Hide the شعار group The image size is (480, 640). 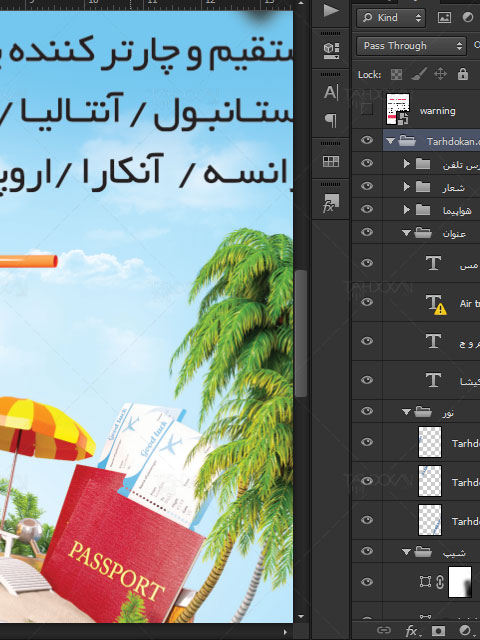point(367,186)
